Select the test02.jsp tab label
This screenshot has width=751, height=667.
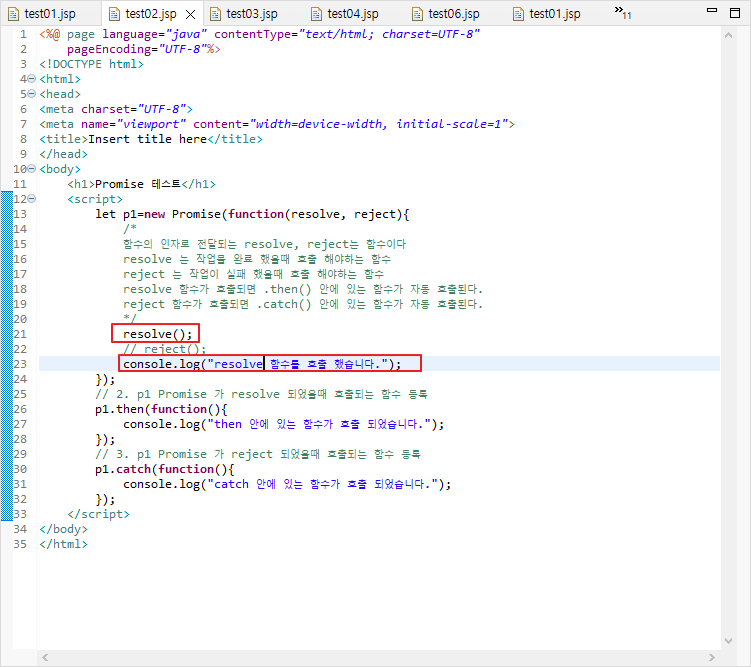151,14
